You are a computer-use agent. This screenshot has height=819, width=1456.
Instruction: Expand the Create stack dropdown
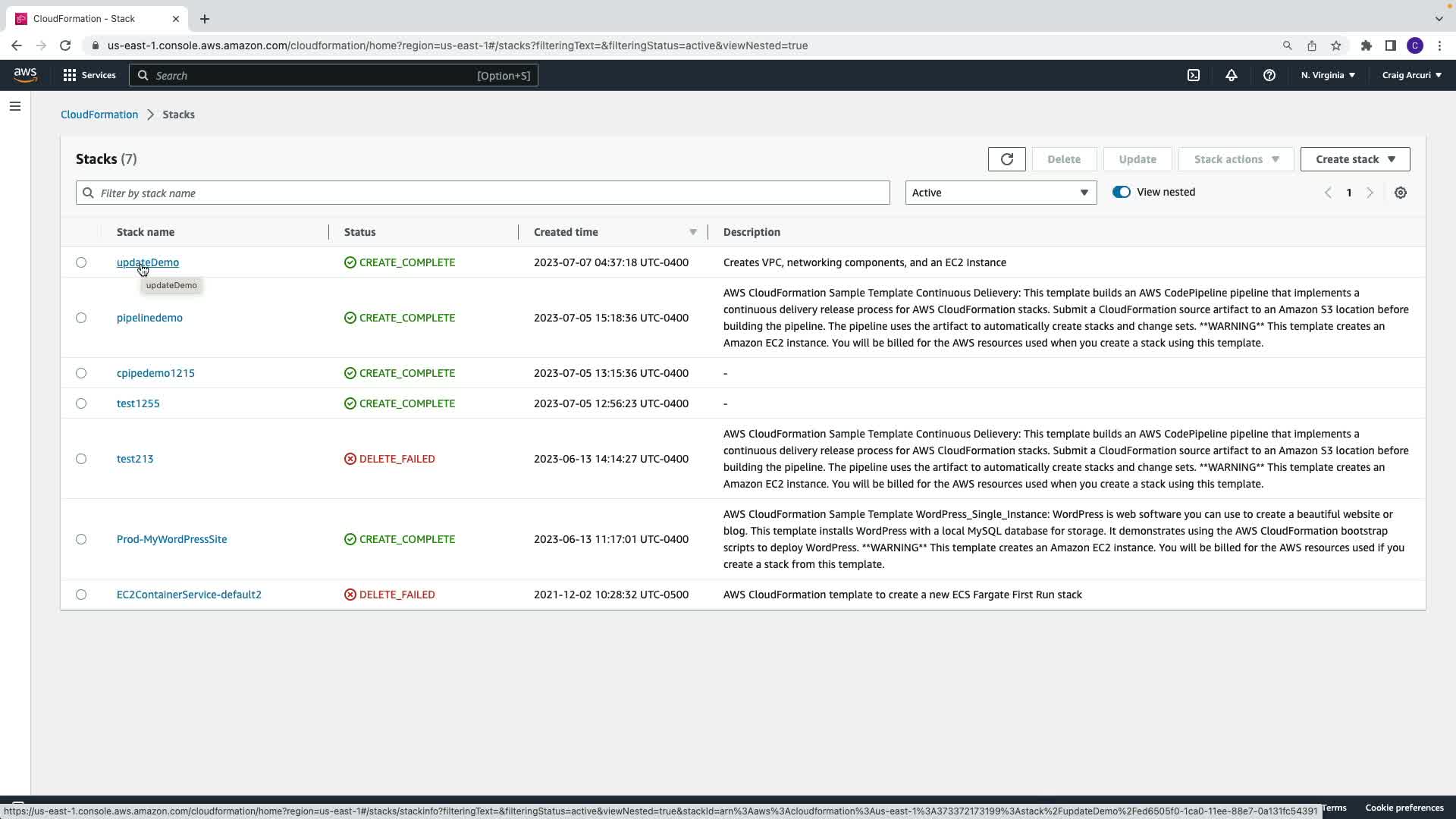(1354, 159)
